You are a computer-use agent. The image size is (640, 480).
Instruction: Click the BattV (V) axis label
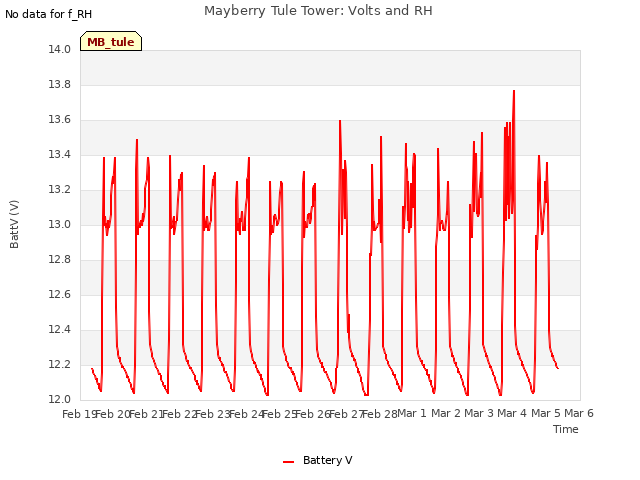pos(14,224)
